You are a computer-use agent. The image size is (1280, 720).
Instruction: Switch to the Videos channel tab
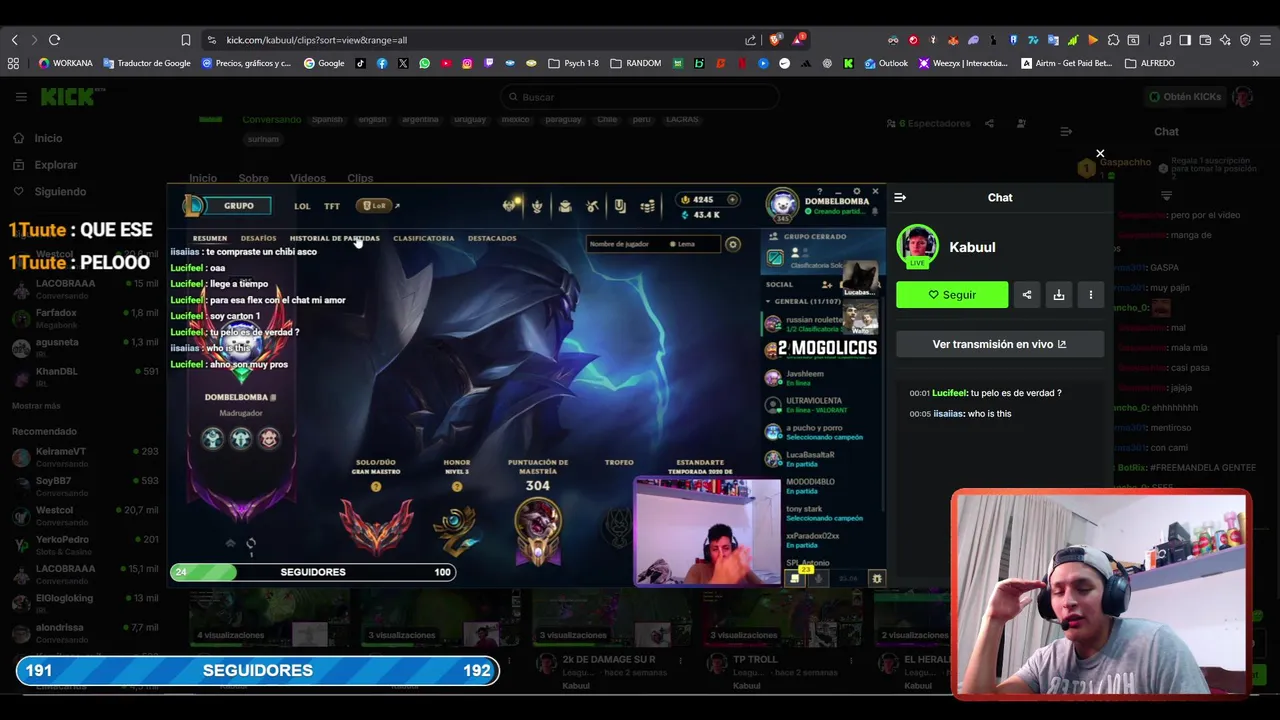pyautogui.click(x=308, y=178)
